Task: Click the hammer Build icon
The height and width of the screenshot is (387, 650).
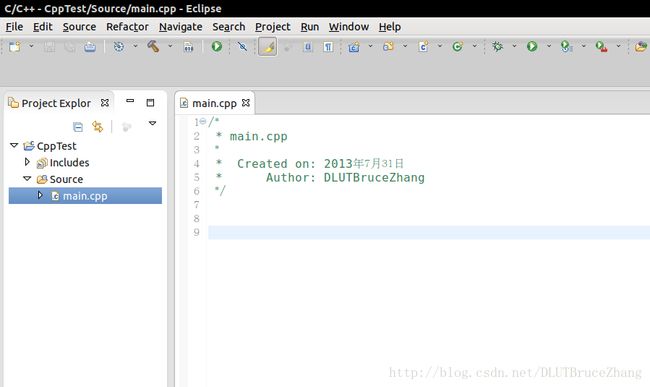Action: tap(153, 46)
